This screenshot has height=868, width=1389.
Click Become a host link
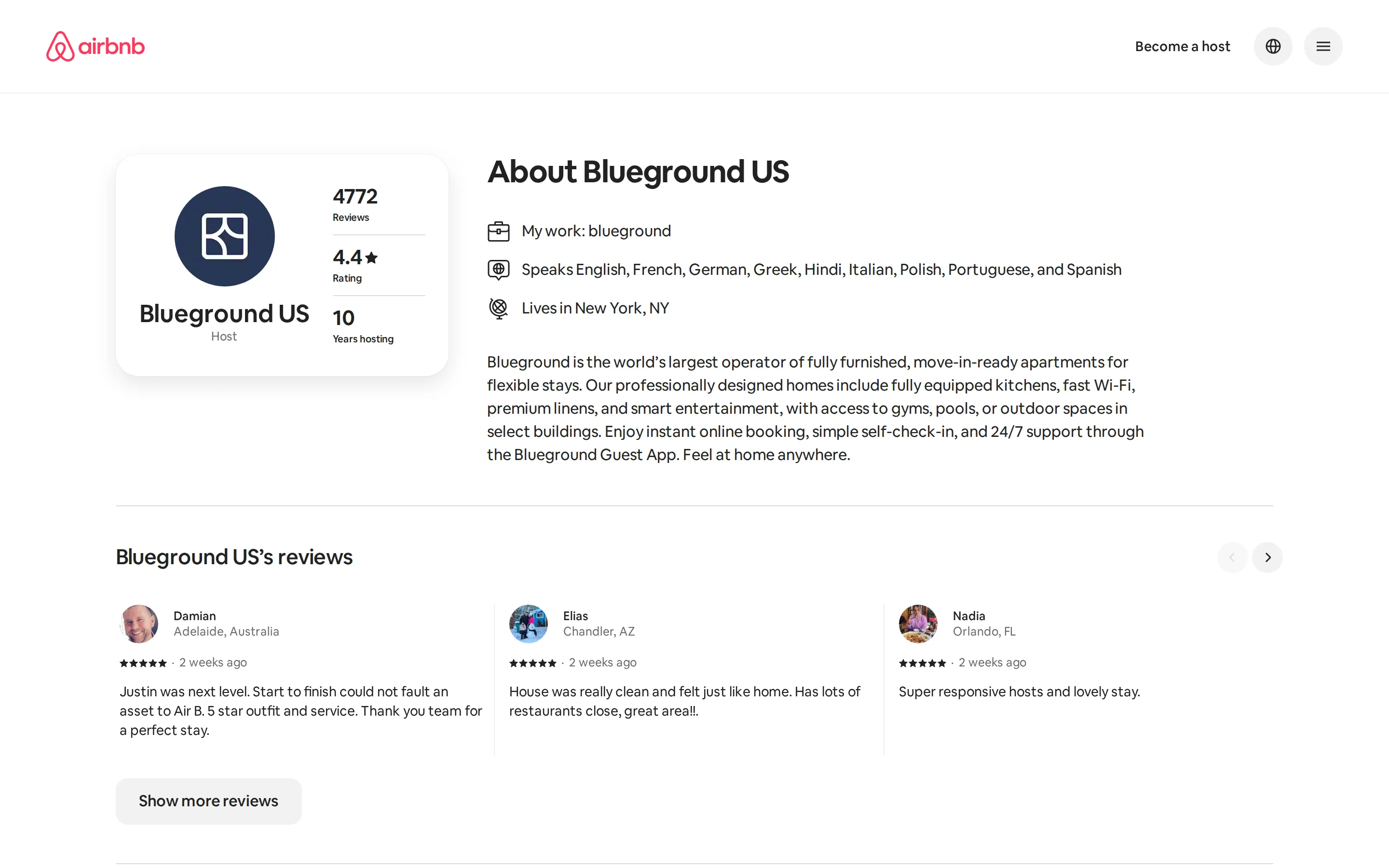coord(1183,46)
